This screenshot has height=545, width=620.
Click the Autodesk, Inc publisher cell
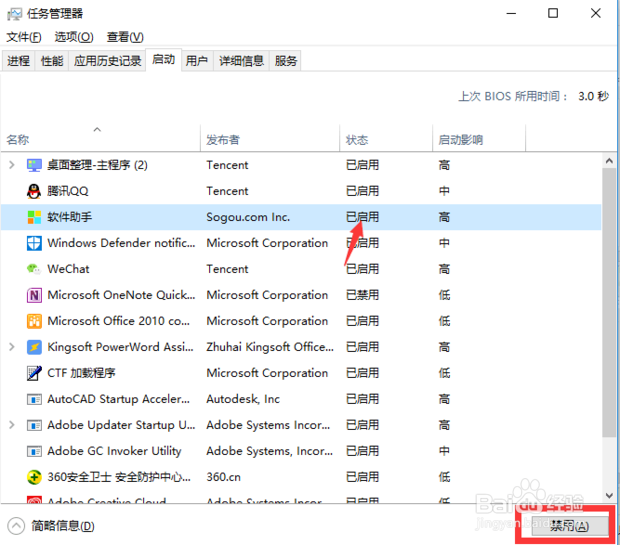pyautogui.click(x=243, y=399)
